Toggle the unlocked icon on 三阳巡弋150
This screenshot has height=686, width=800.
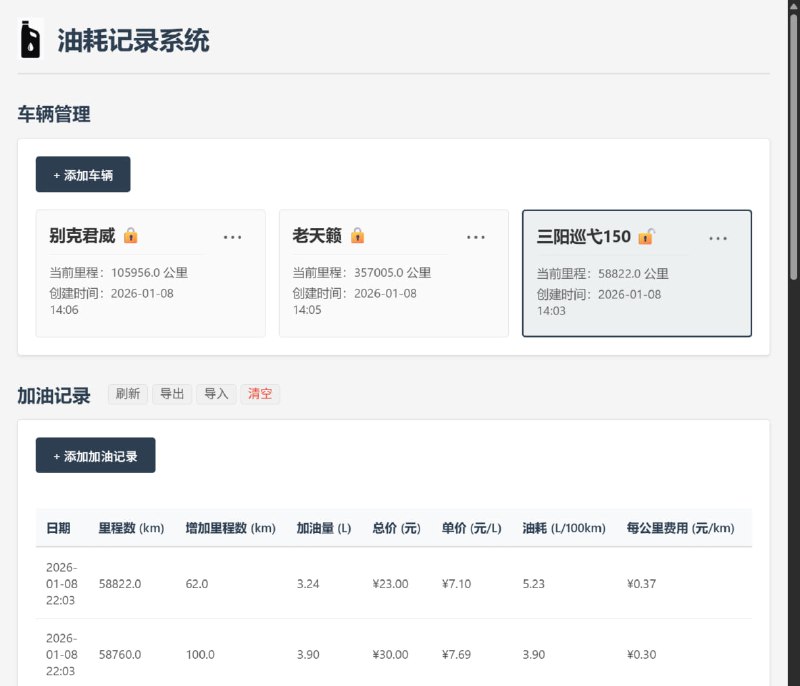click(647, 237)
